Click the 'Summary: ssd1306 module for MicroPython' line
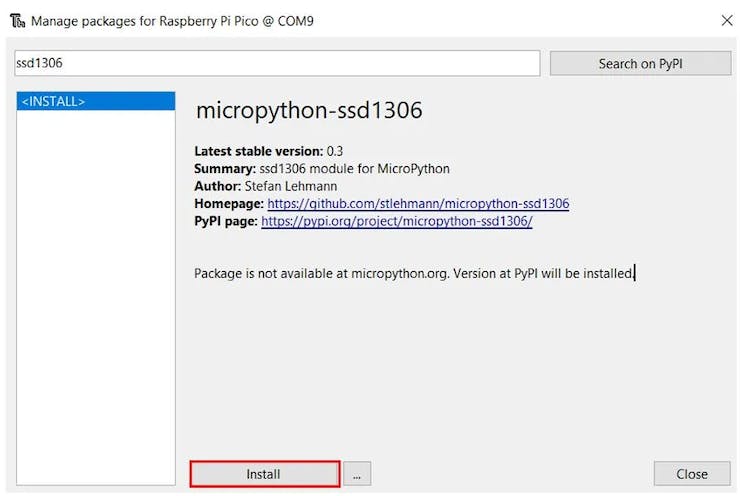740x496 pixels. coord(322,168)
